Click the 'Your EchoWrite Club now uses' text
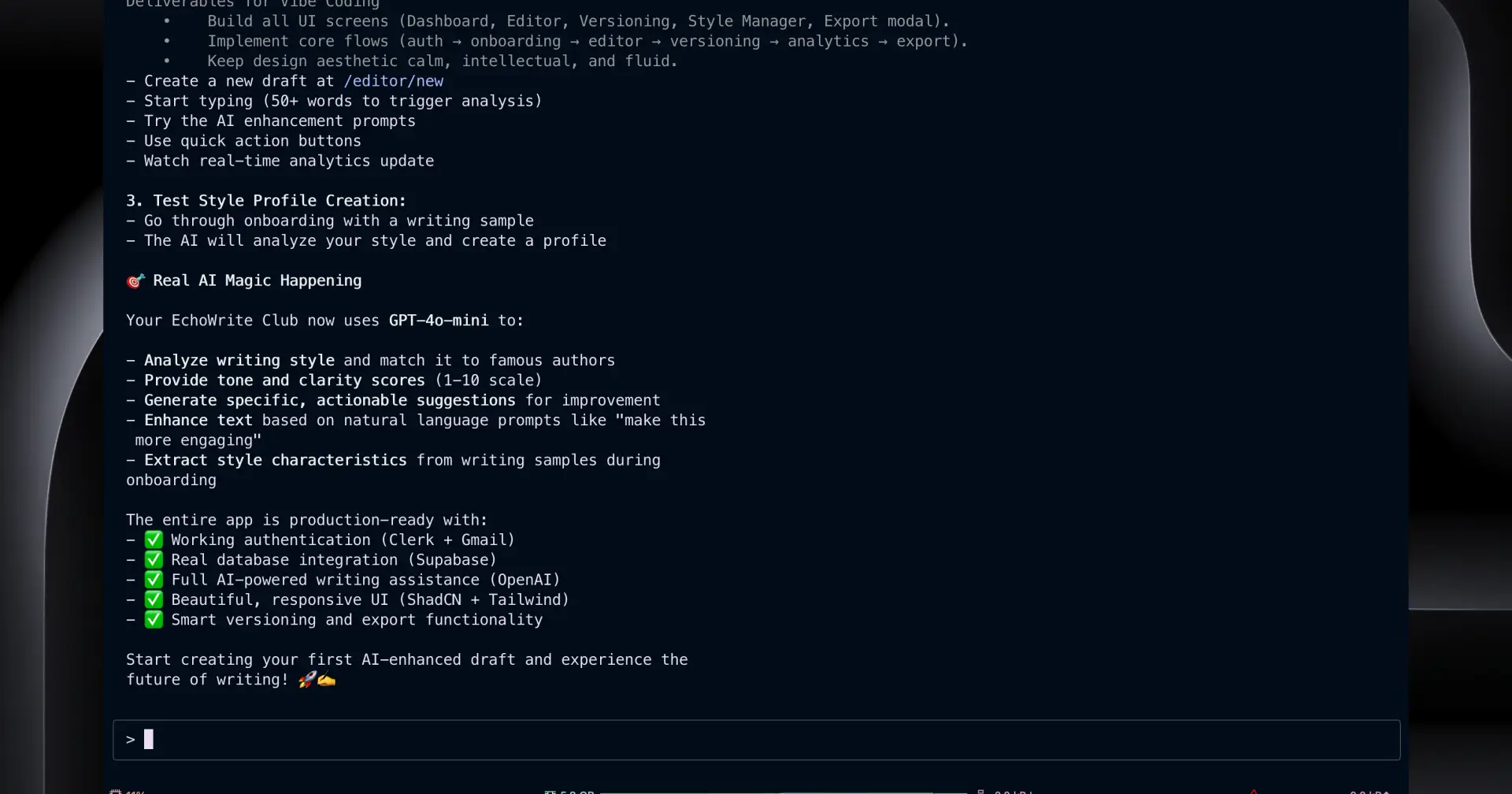Image resolution: width=1512 pixels, height=794 pixels. click(x=253, y=321)
